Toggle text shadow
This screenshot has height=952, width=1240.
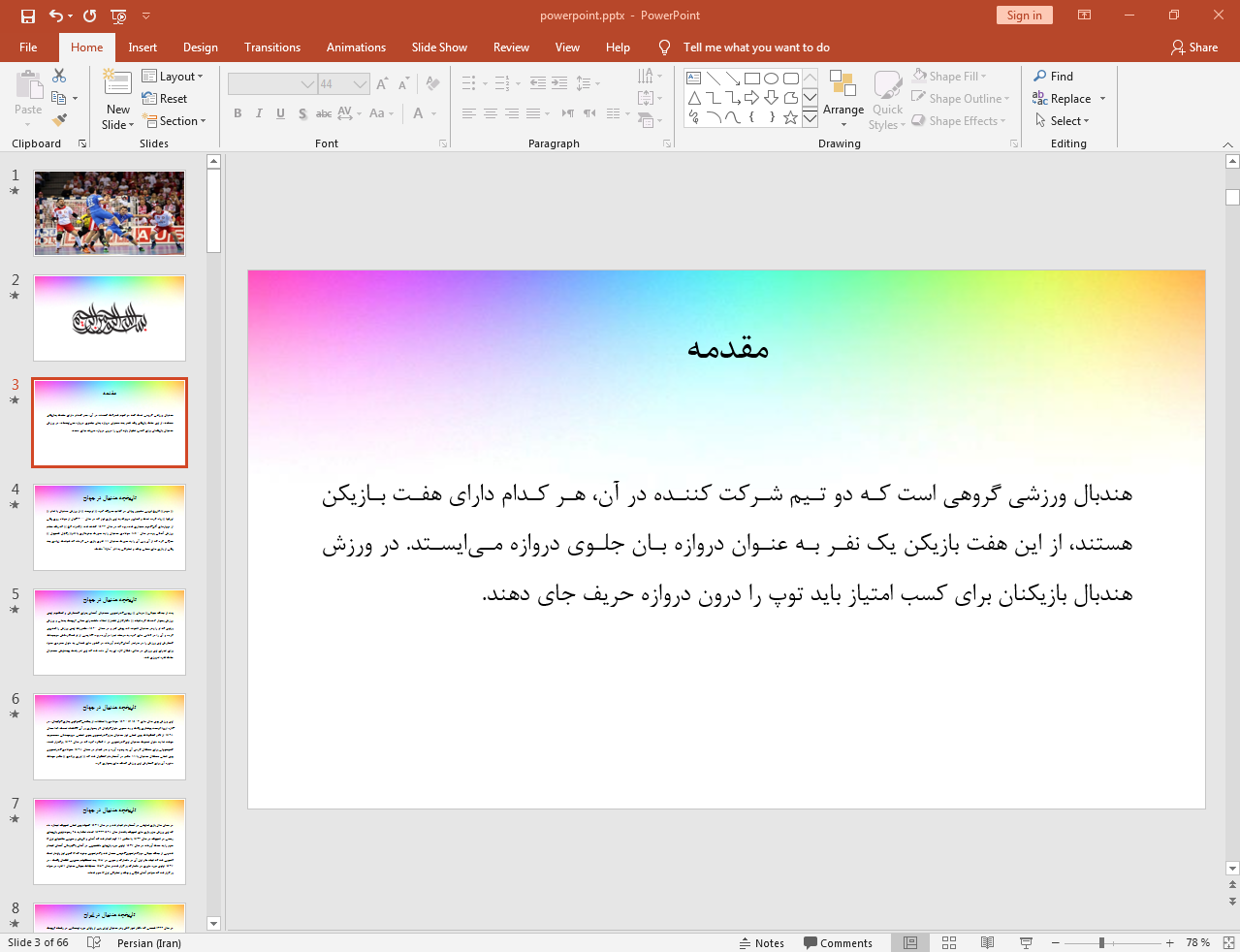302,113
